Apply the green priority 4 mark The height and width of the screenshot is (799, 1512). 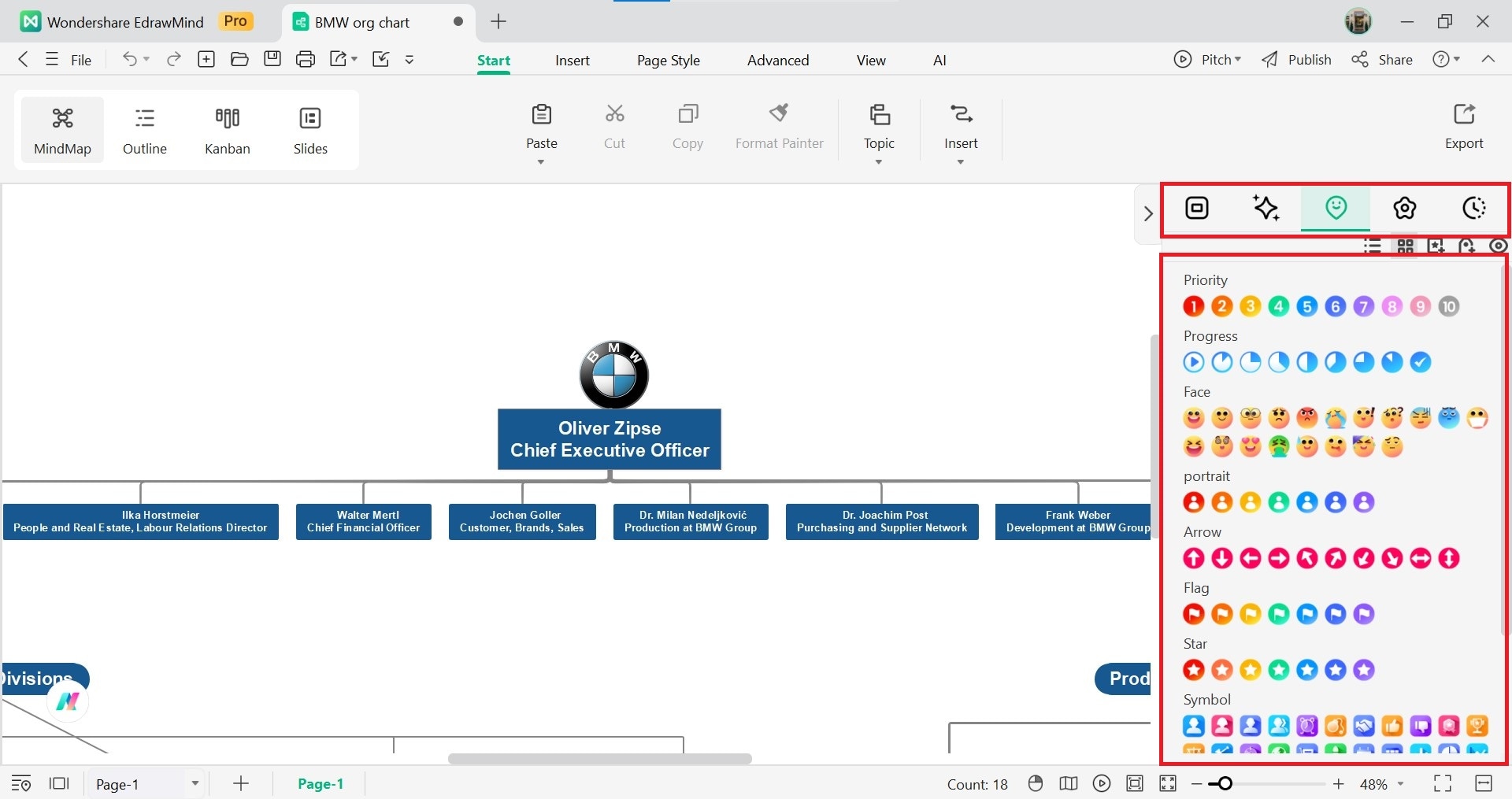1279,306
